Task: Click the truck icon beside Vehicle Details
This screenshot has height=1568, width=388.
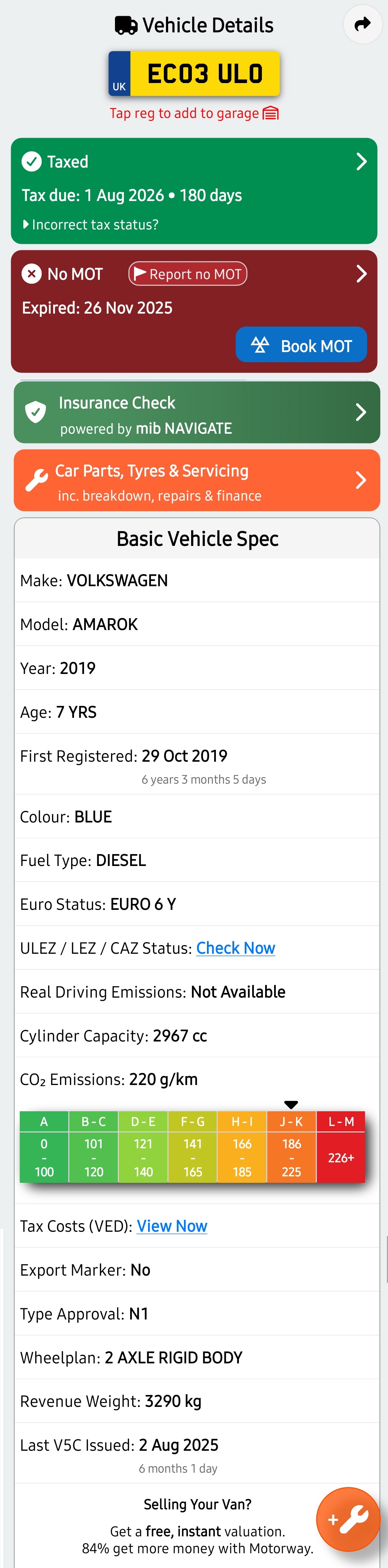Action: click(126, 25)
